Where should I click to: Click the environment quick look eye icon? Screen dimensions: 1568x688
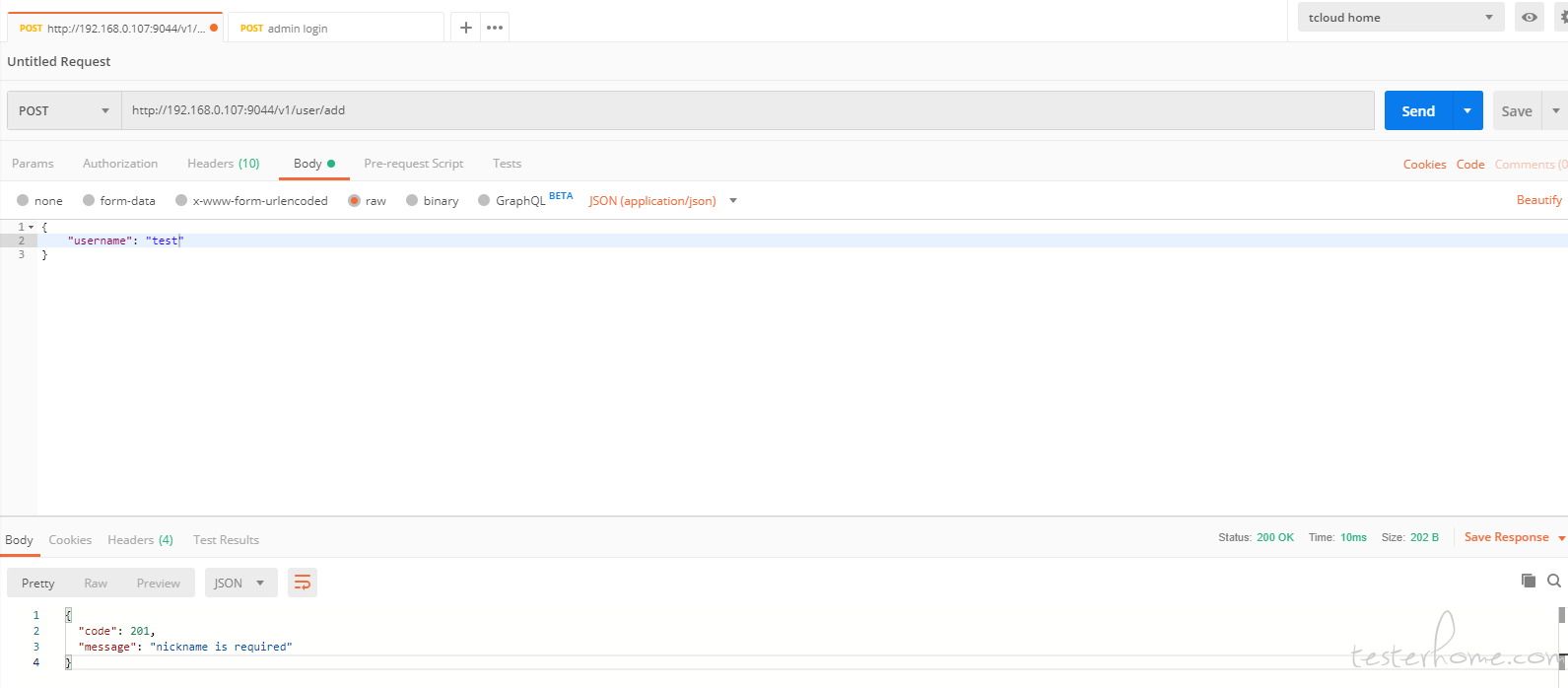(1529, 18)
